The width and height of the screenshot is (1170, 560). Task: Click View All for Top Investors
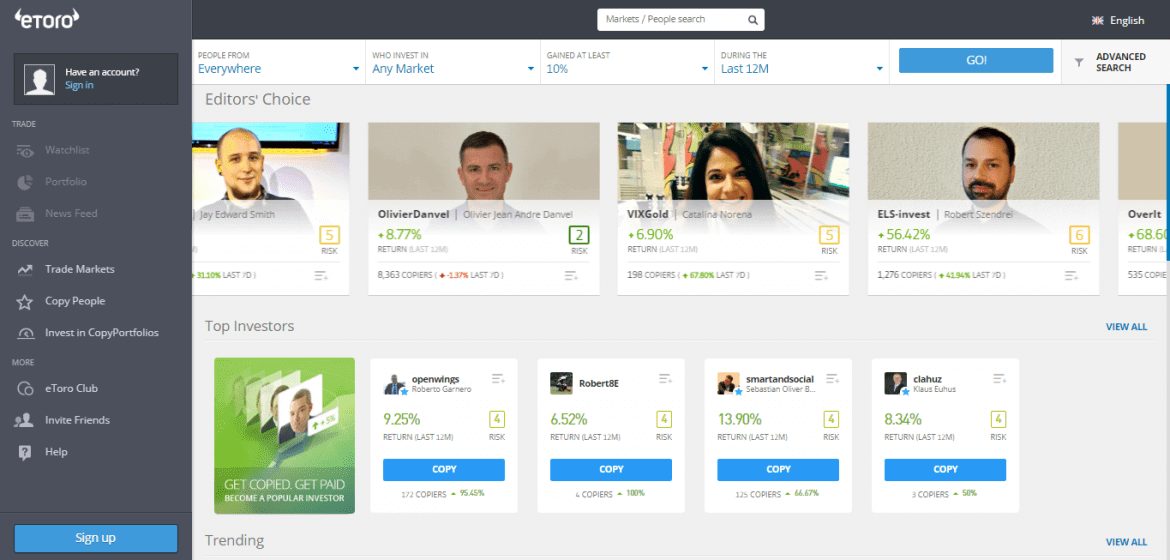pyautogui.click(x=1126, y=327)
